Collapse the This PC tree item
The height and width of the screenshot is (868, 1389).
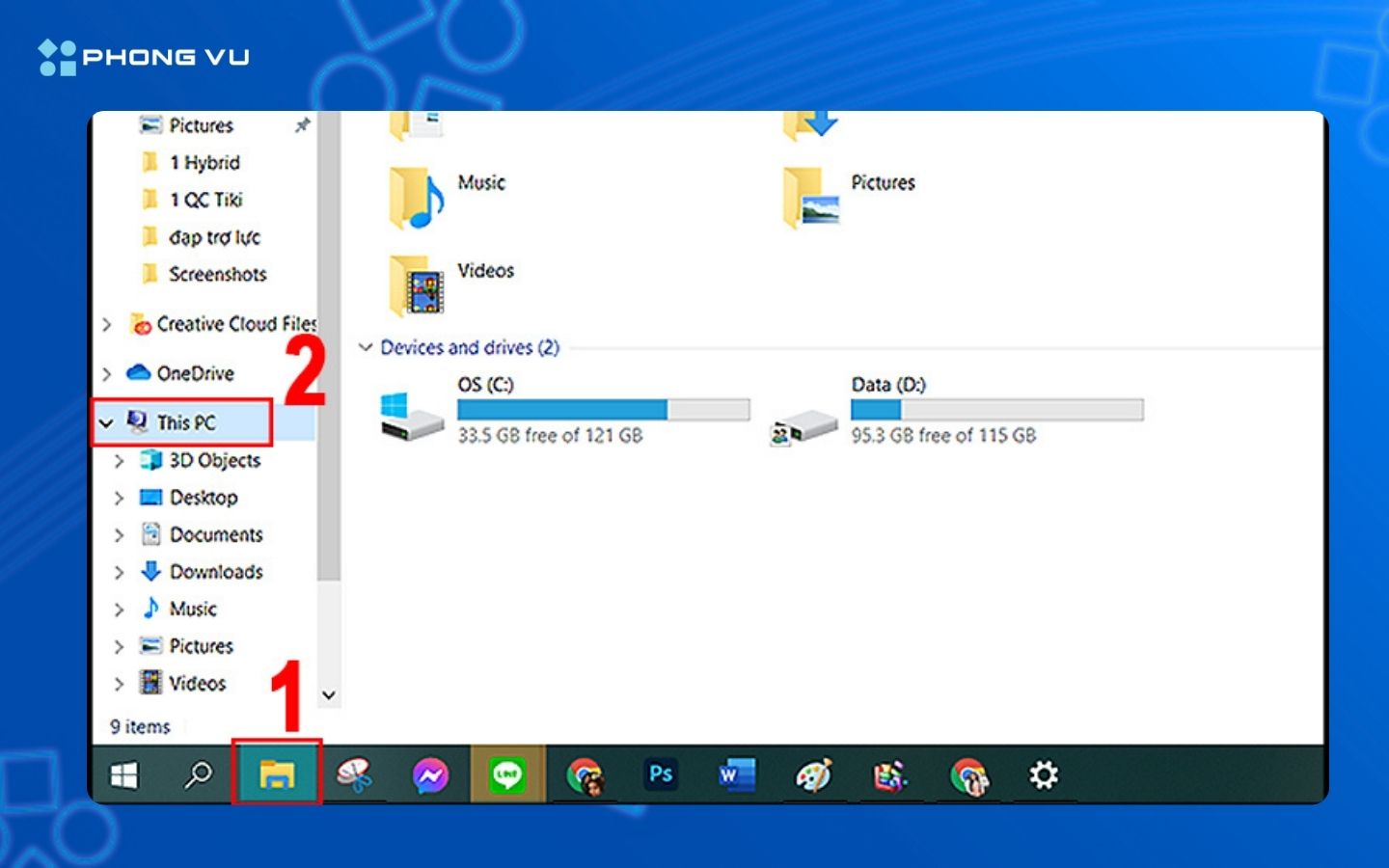(x=104, y=422)
